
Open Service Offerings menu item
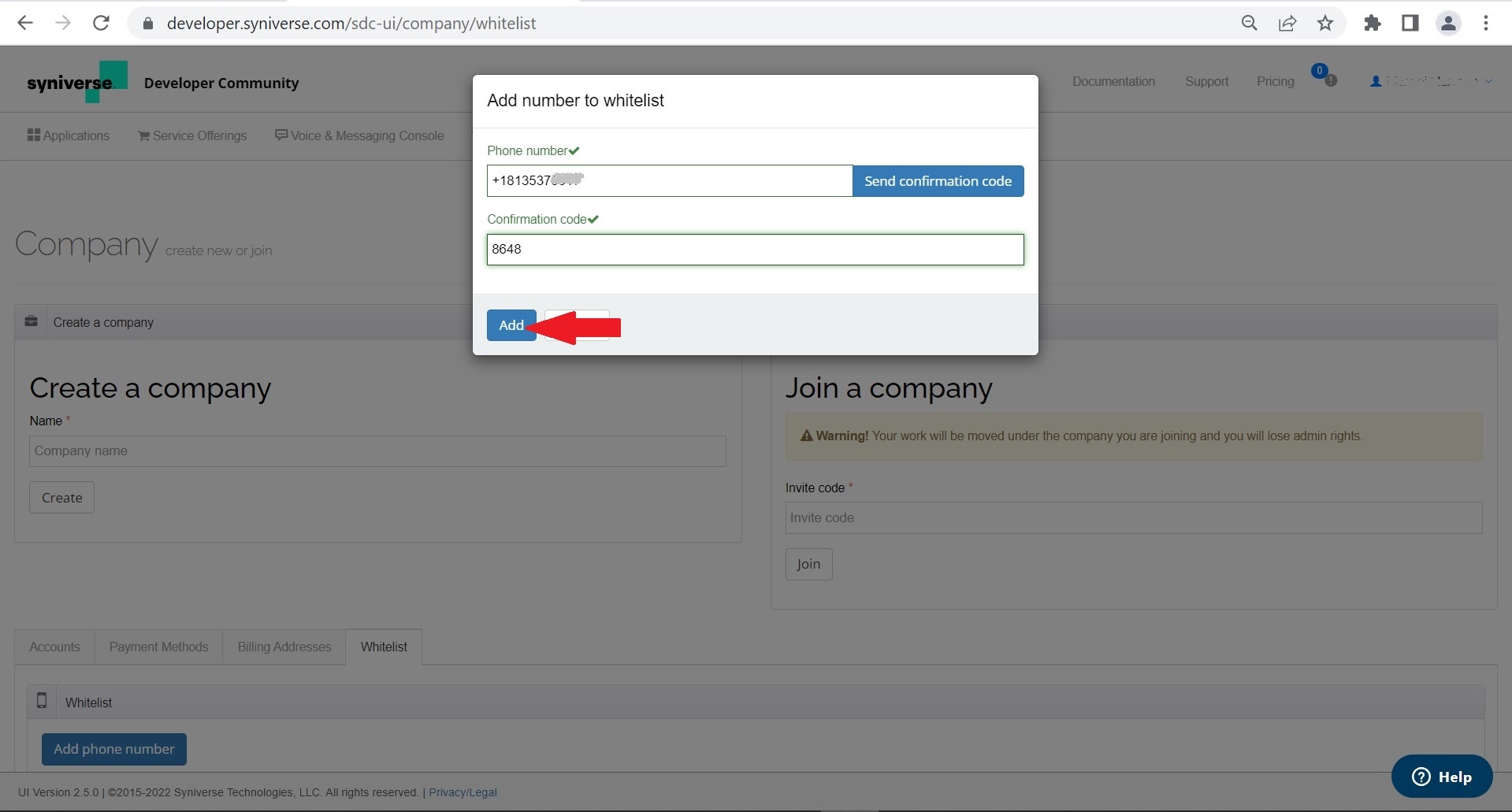point(192,135)
